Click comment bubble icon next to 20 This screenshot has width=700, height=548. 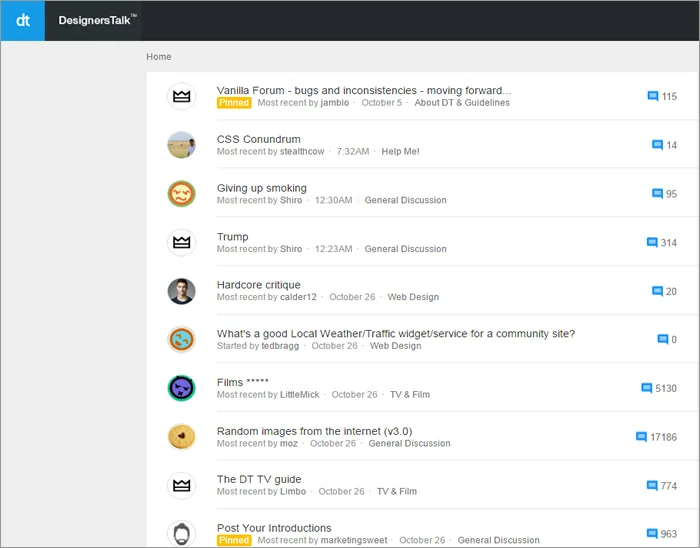click(x=657, y=291)
